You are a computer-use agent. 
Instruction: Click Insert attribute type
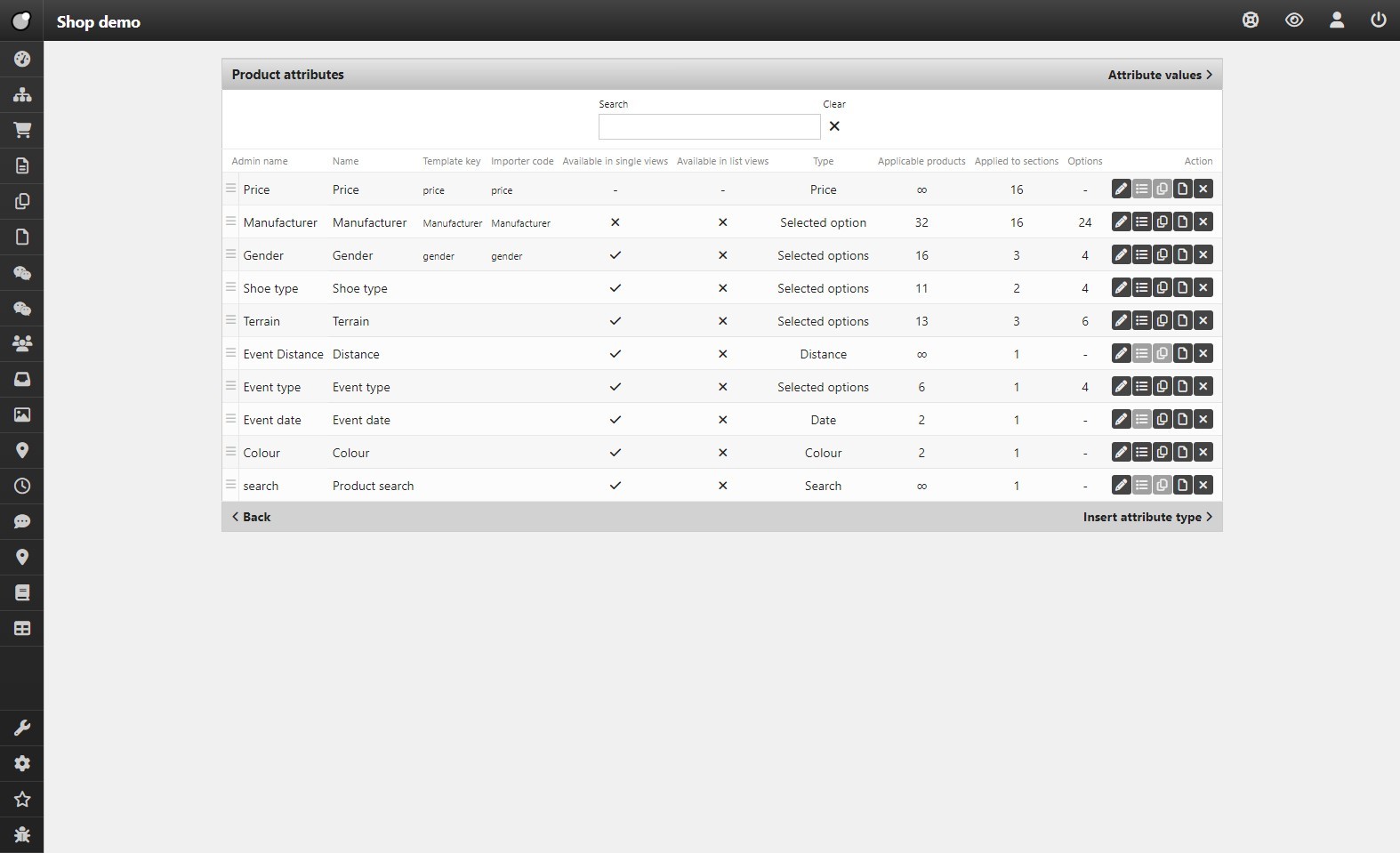pyautogui.click(x=1147, y=517)
